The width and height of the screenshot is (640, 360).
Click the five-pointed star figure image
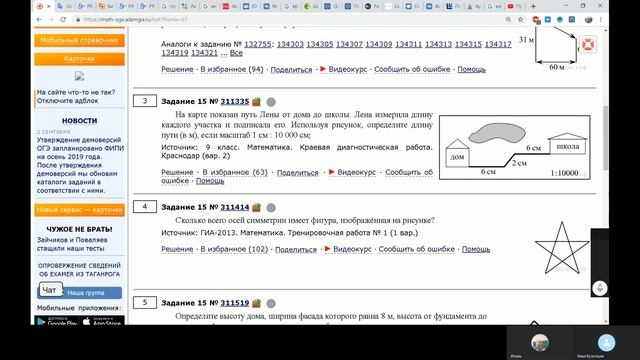point(562,248)
